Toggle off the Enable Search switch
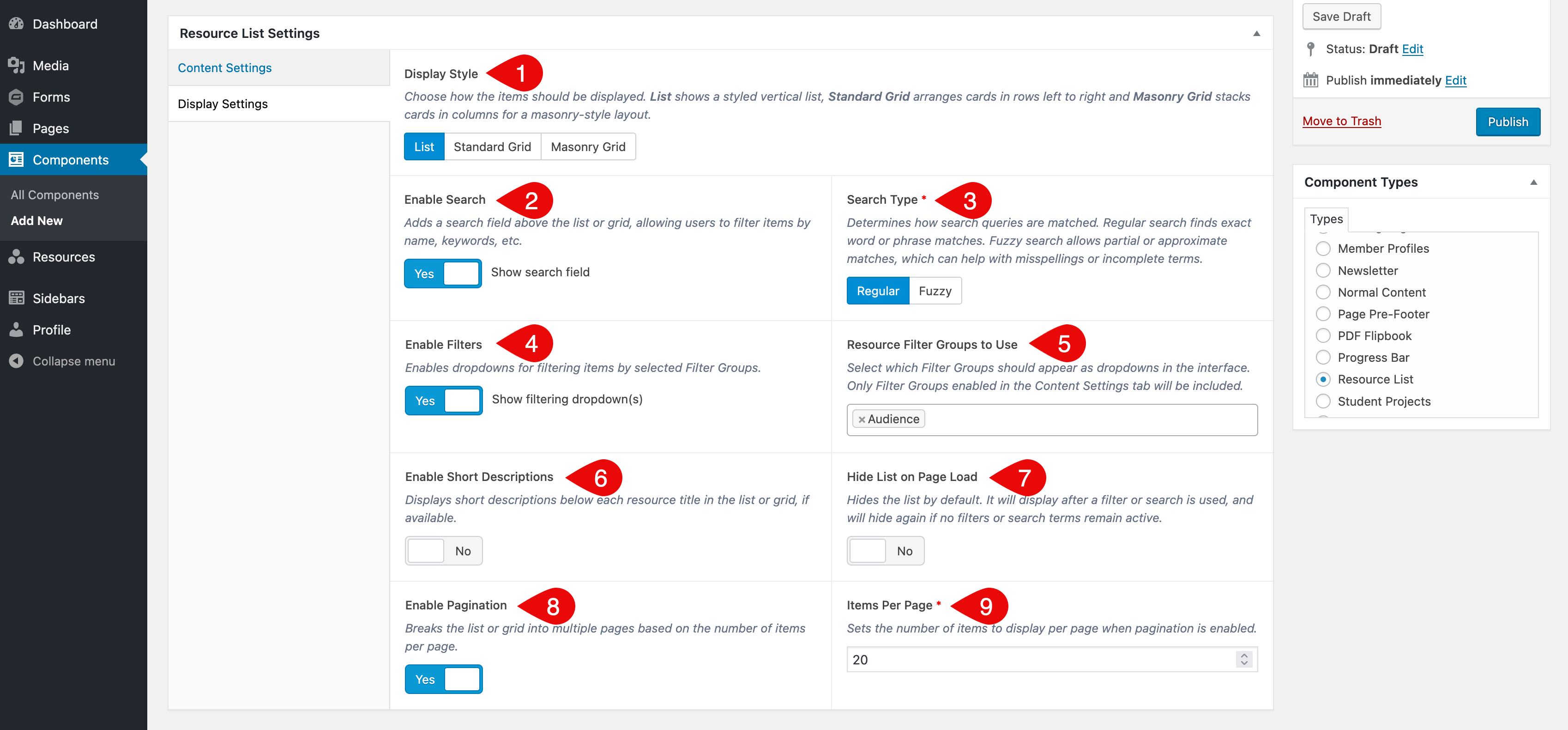The image size is (1568, 730). [442, 273]
